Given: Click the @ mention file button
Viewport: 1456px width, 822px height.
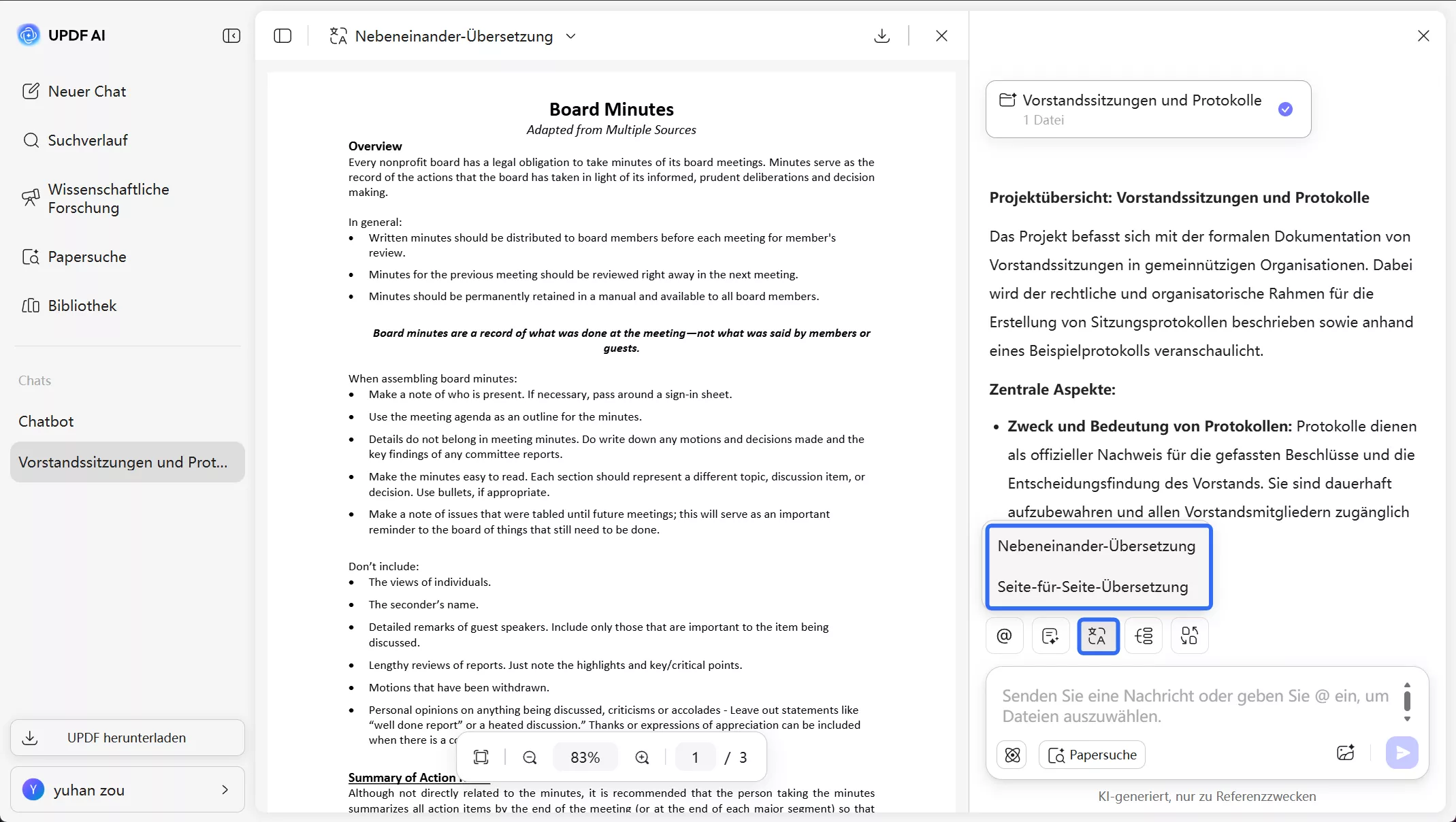Looking at the screenshot, I should click(x=1004, y=636).
